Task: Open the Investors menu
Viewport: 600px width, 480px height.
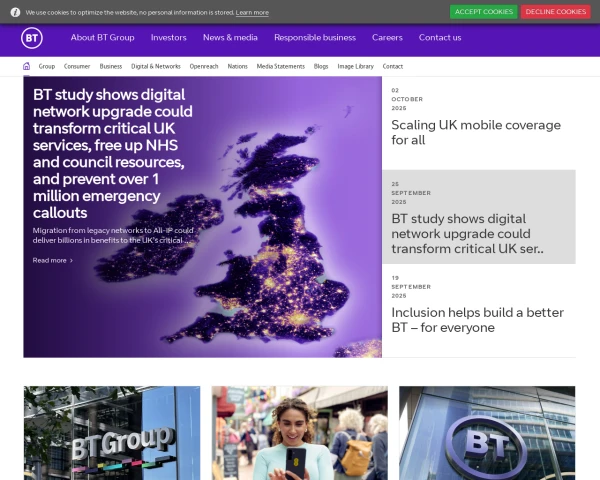Action: (x=169, y=38)
